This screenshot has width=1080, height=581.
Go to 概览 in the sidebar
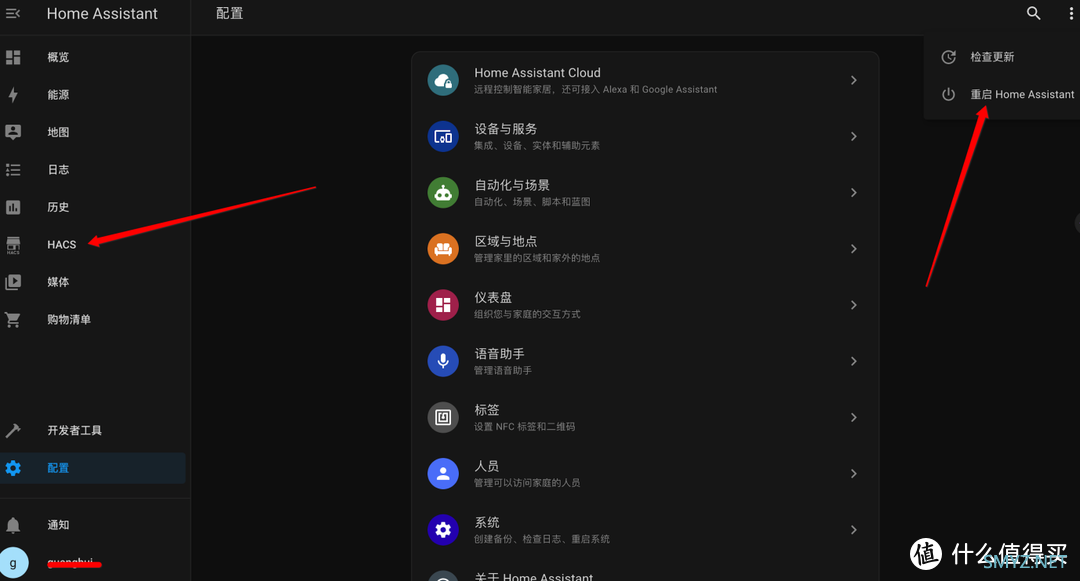94,57
